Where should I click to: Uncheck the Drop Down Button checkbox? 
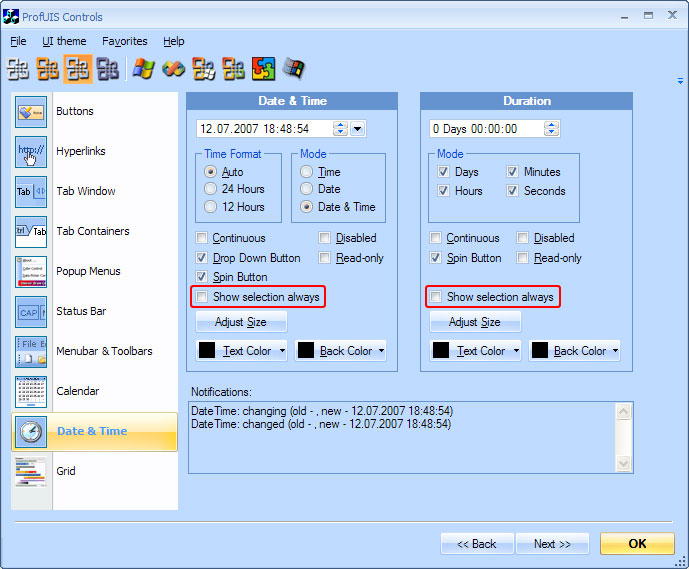click(x=201, y=257)
